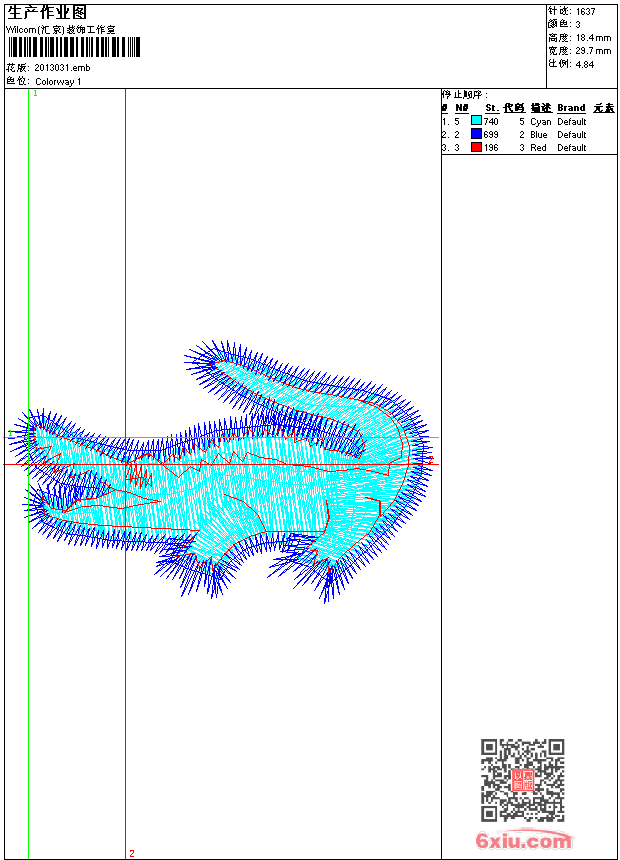The width and height of the screenshot is (620, 860).
Task: Click the 'Brand' column header
Action: tap(571, 108)
